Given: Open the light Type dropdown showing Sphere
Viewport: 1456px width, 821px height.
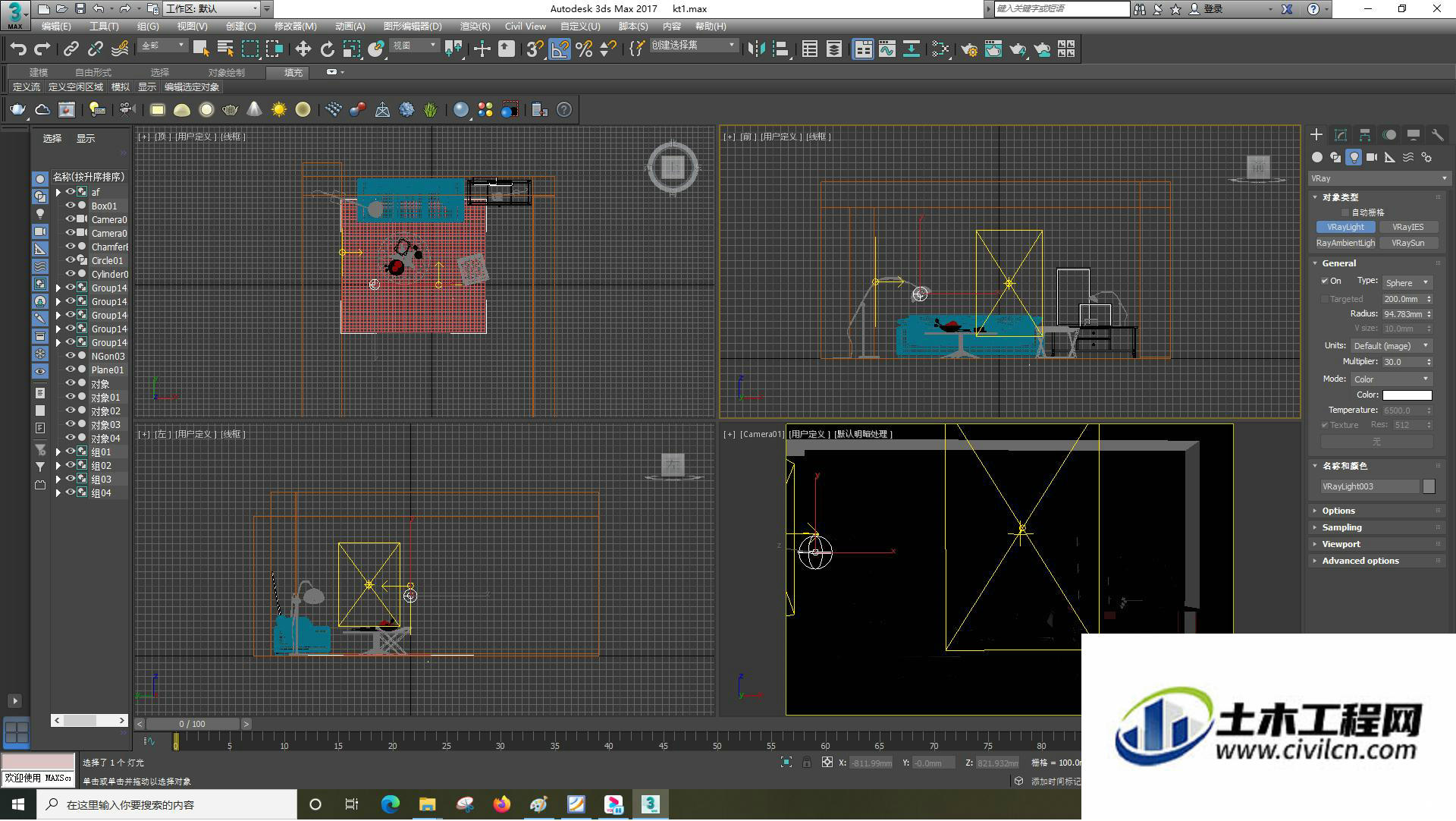Looking at the screenshot, I should [1407, 282].
